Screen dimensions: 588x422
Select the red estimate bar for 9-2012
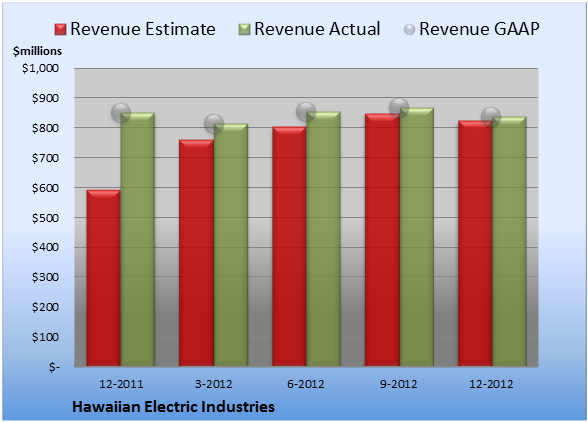click(x=382, y=240)
